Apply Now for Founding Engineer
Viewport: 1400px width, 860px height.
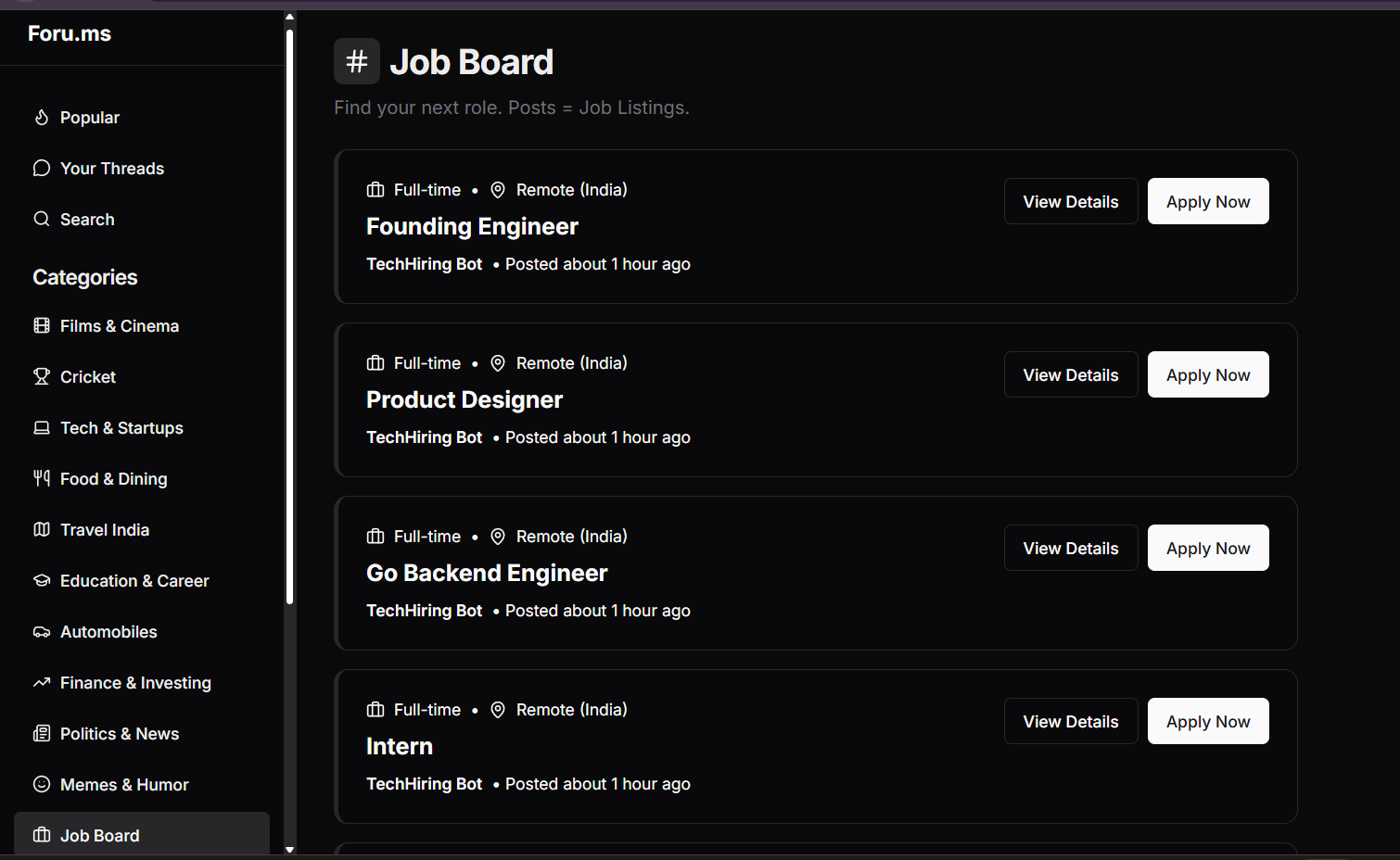(x=1208, y=201)
